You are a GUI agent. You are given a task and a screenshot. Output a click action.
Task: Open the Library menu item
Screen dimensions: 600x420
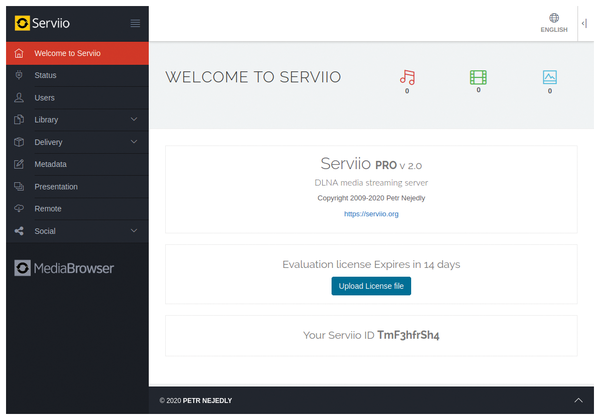77,120
